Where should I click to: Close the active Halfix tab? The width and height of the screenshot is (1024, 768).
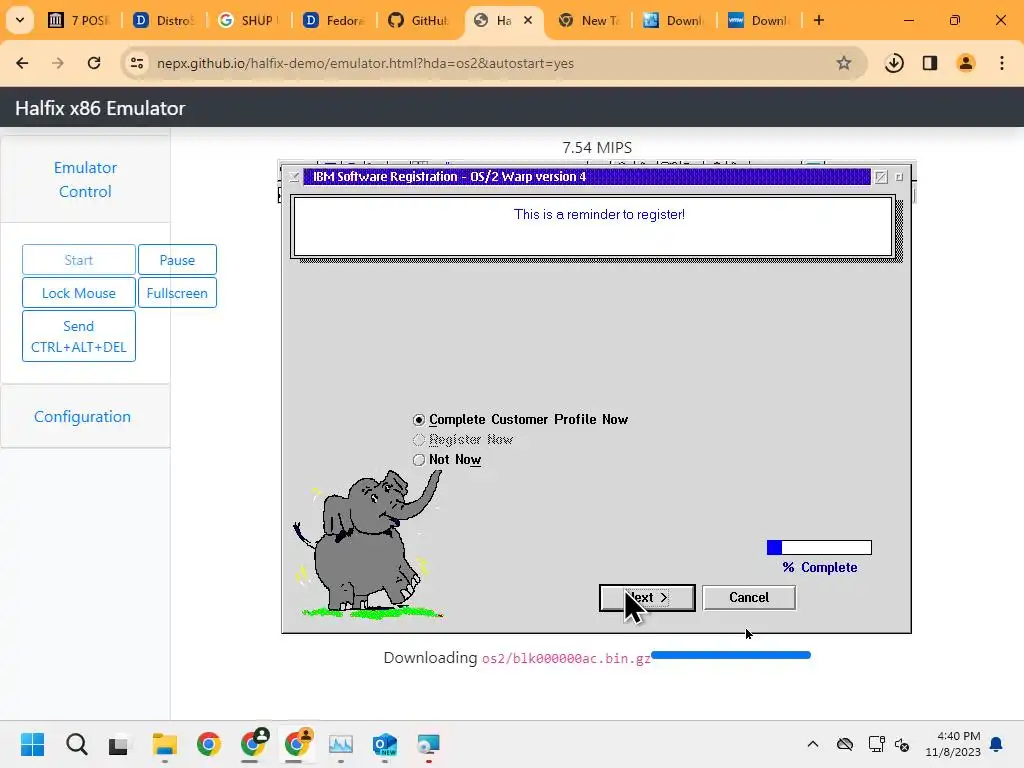pyautogui.click(x=528, y=20)
